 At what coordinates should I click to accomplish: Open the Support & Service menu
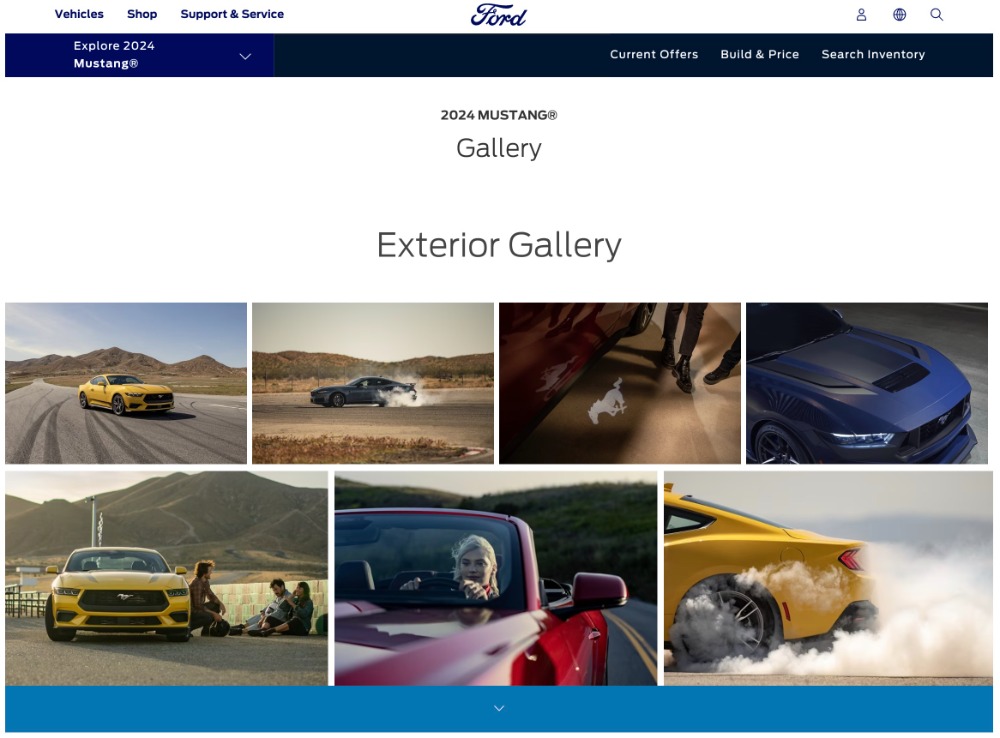click(x=232, y=14)
